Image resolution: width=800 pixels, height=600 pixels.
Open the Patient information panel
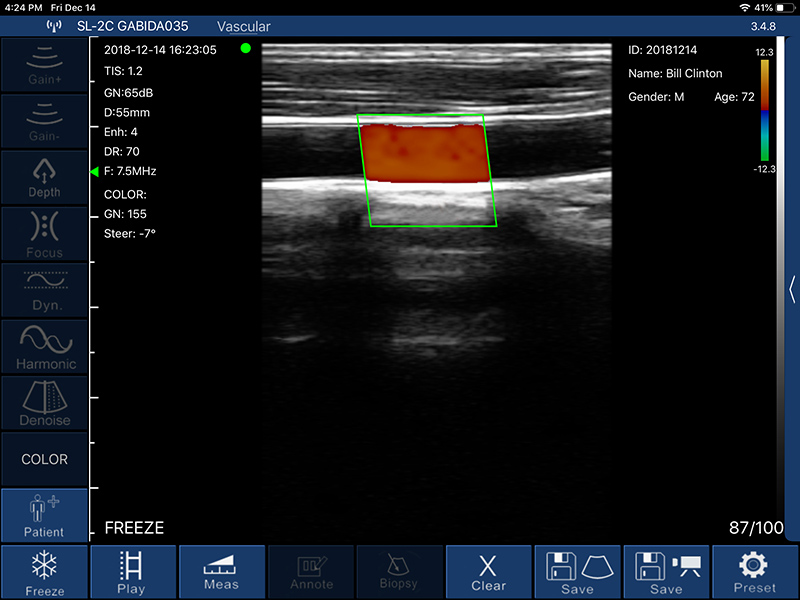(x=44, y=516)
